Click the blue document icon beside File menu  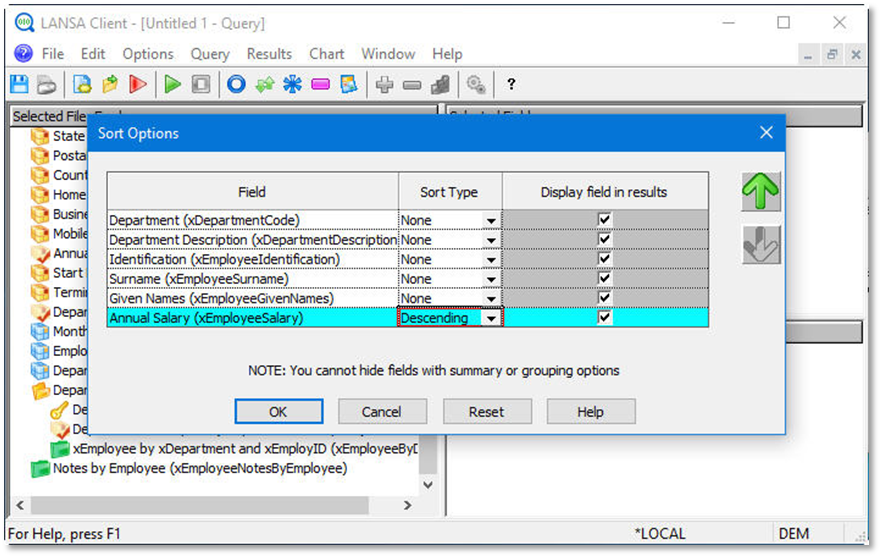(x=24, y=53)
